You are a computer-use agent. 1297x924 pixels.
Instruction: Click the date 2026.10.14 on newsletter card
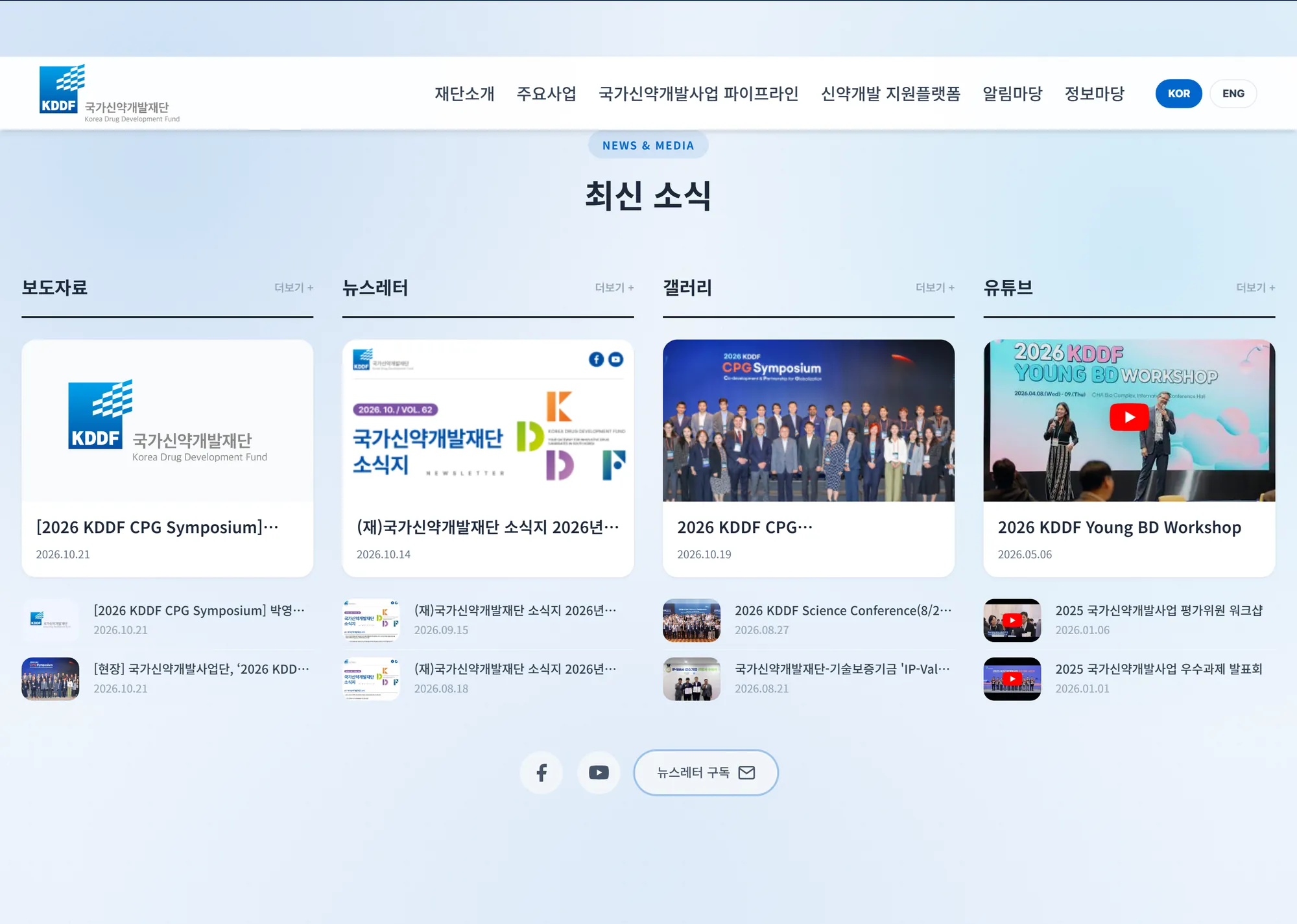[383, 554]
